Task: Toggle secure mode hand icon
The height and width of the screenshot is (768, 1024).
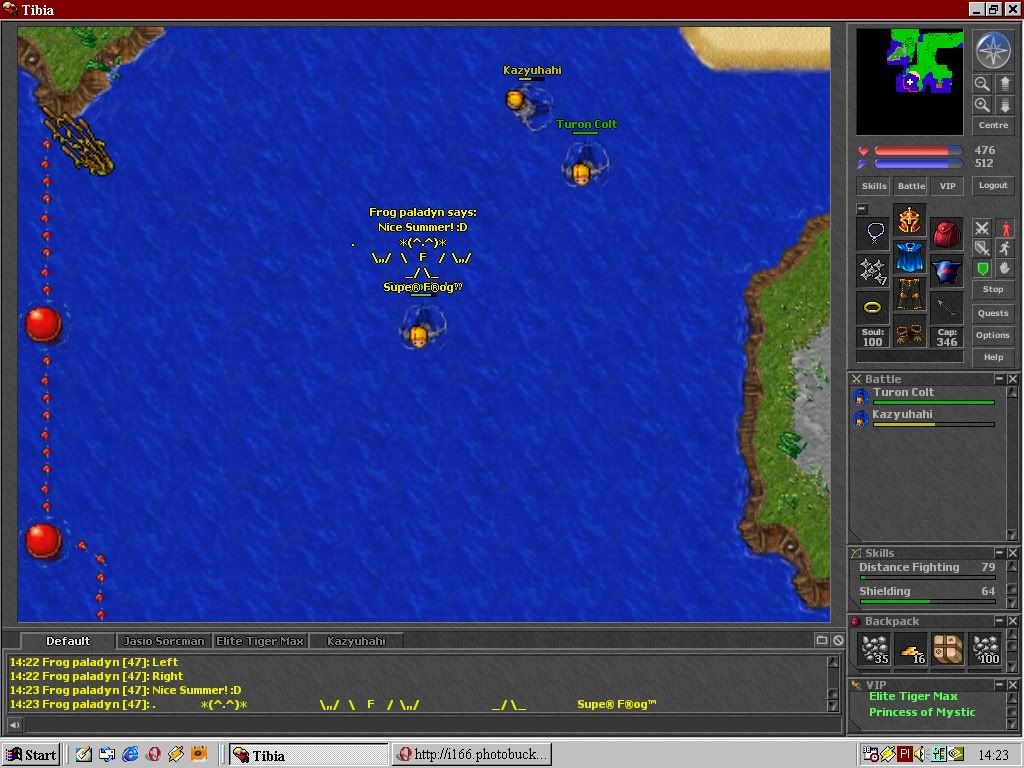Action: [1005, 268]
